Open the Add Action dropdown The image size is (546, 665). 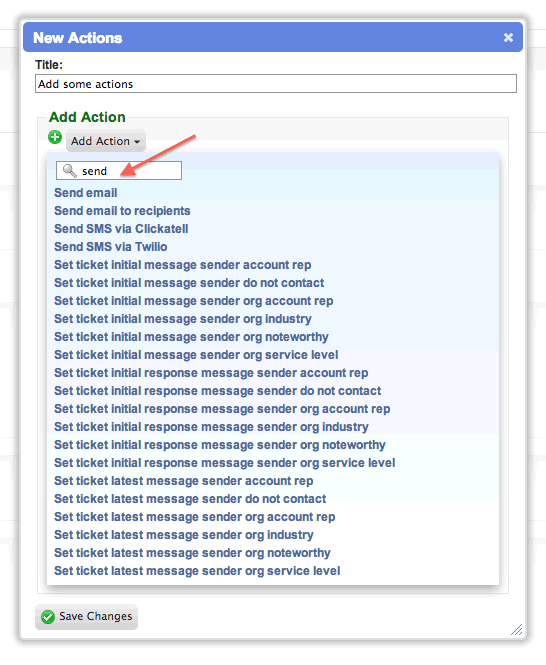point(106,141)
